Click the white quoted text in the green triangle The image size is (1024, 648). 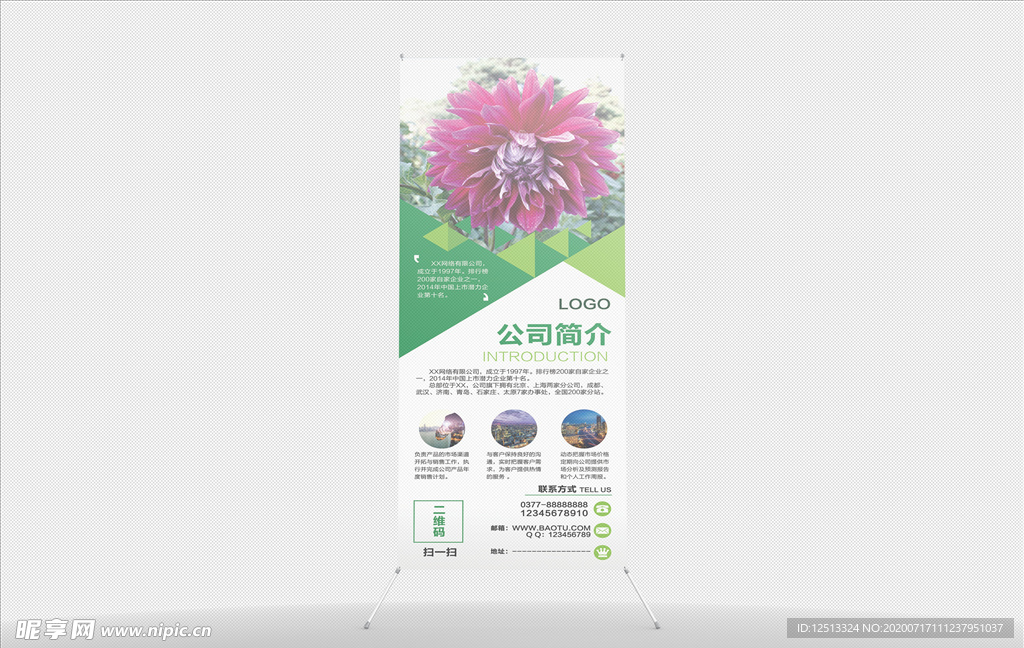pyautogui.click(x=452, y=279)
